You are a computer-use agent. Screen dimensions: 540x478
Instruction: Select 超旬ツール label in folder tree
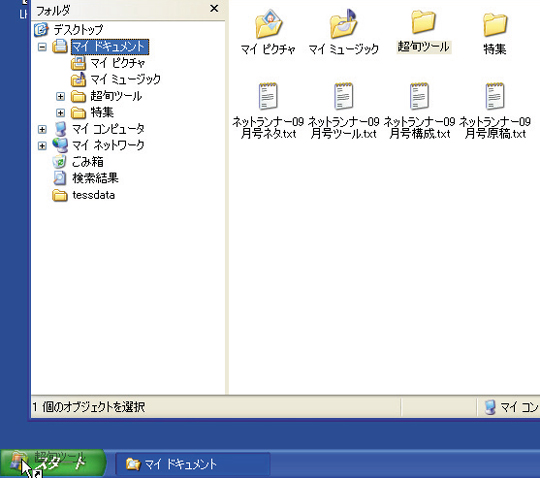coord(116,96)
